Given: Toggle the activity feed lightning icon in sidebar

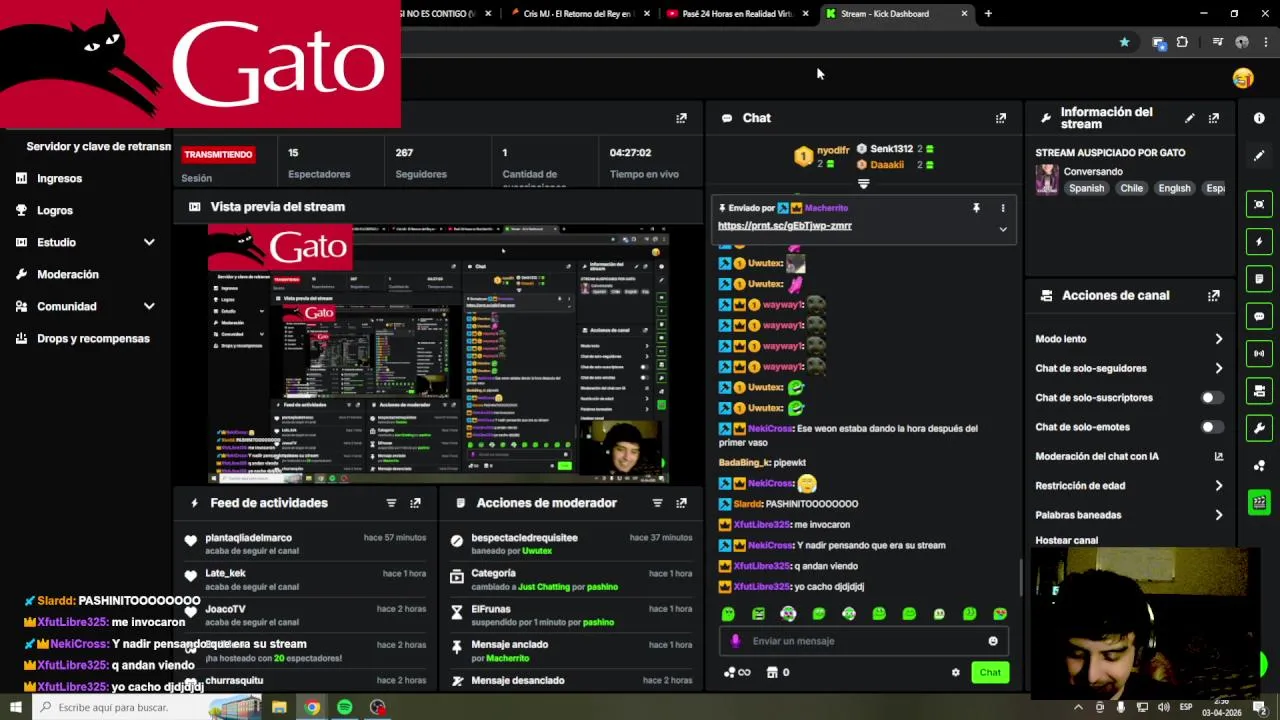Looking at the screenshot, I should pyautogui.click(x=1259, y=241).
